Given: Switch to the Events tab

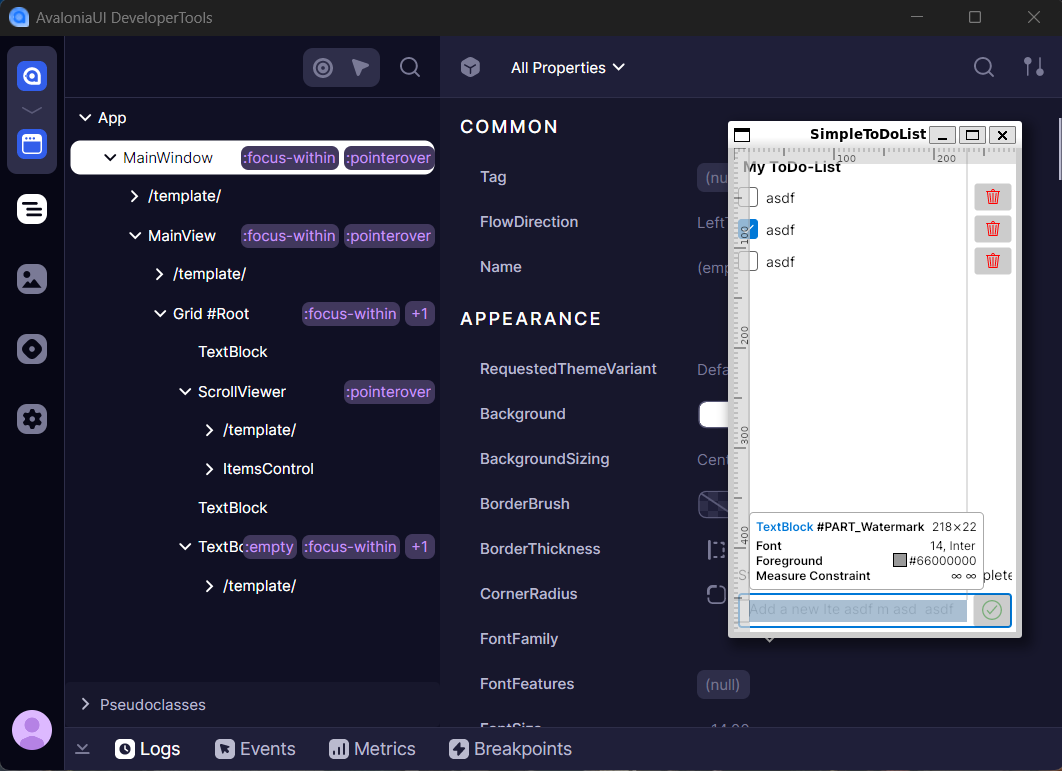Looking at the screenshot, I should point(255,748).
